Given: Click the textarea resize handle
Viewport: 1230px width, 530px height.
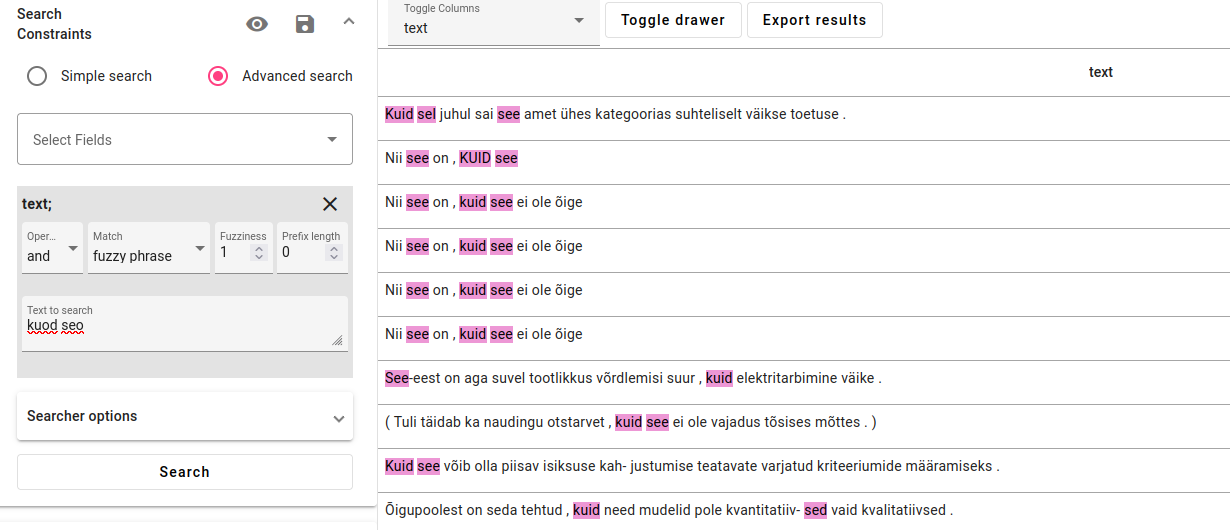Looking at the screenshot, I should pos(337,341).
